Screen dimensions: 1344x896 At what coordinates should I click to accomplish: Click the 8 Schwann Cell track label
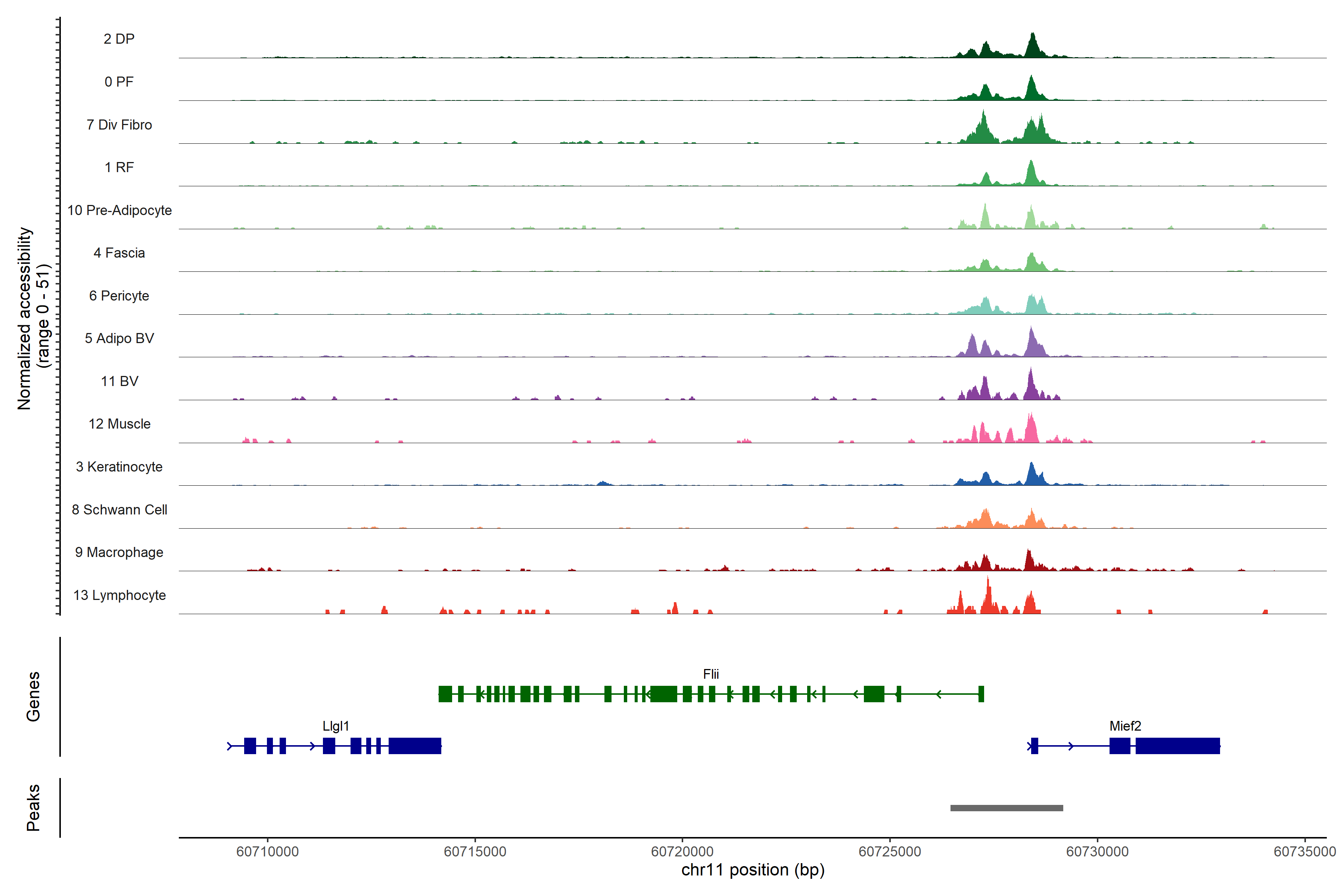(119, 510)
